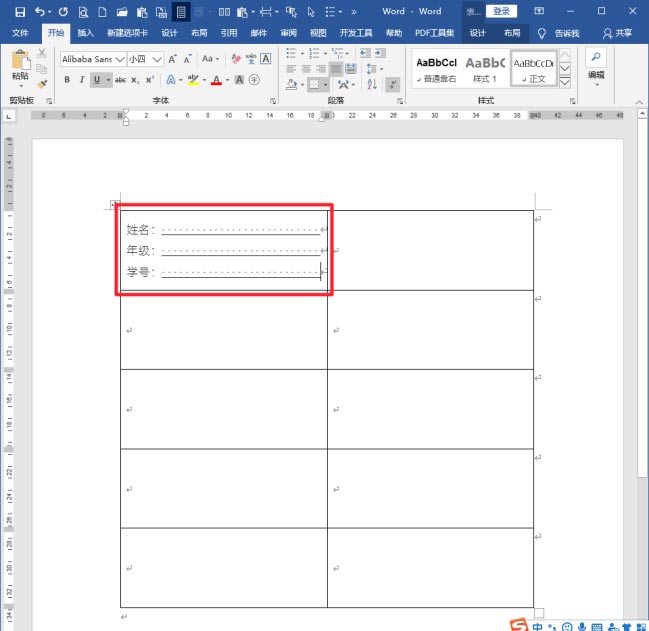The width and height of the screenshot is (649, 631).
Task: Switch to the 插入 ribbon tab
Action: tap(85, 33)
